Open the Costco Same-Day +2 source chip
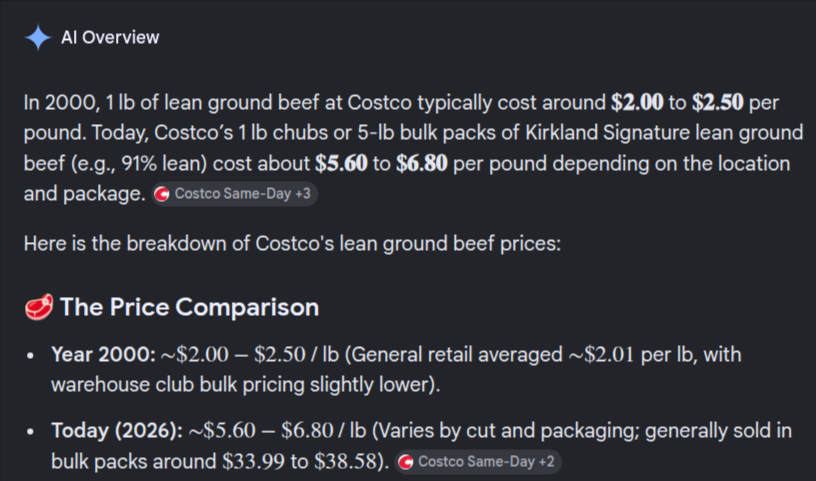The height and width of the screenshot is (481, 816). 478,462
